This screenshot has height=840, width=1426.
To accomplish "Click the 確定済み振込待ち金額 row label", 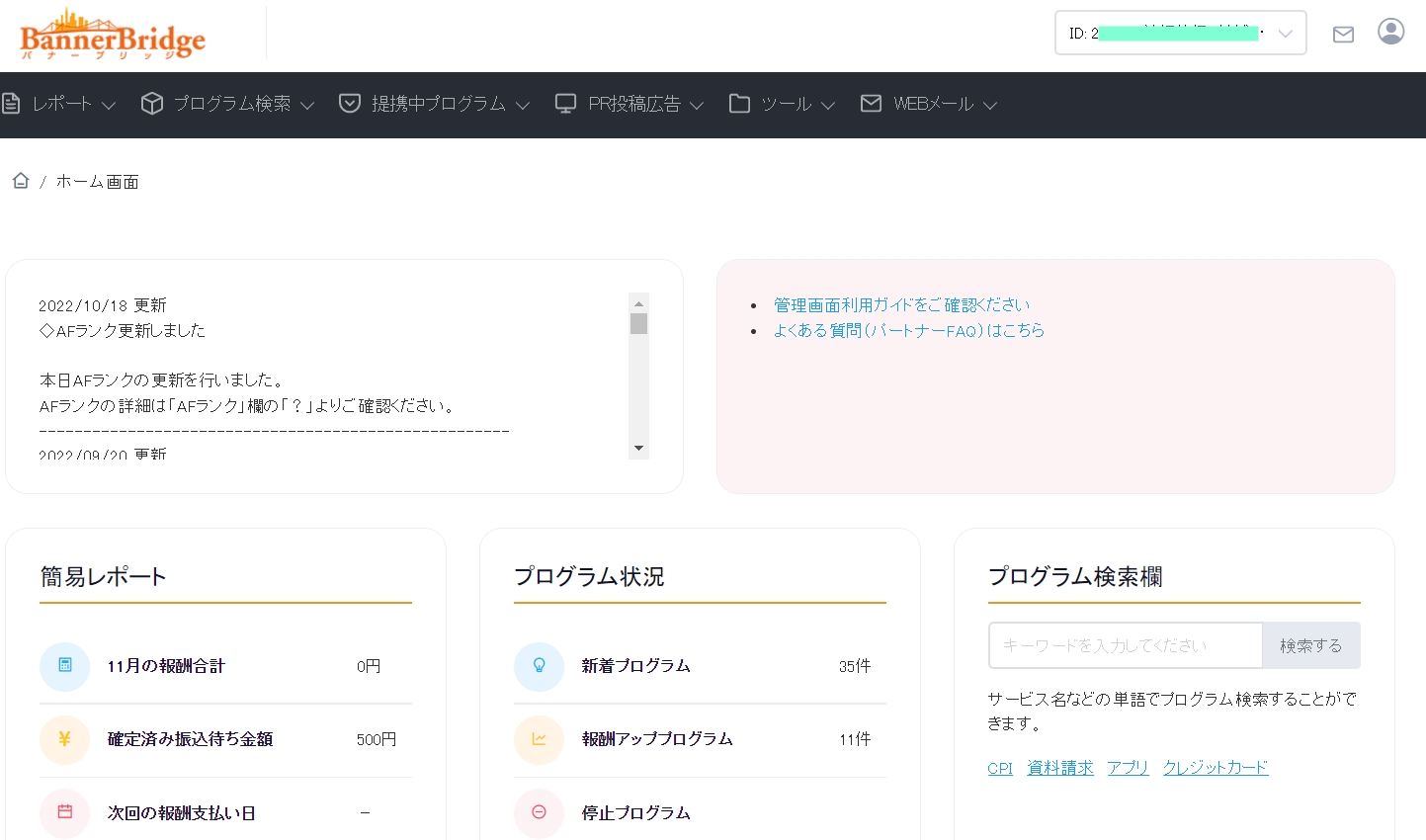I will tap(190, 739).
